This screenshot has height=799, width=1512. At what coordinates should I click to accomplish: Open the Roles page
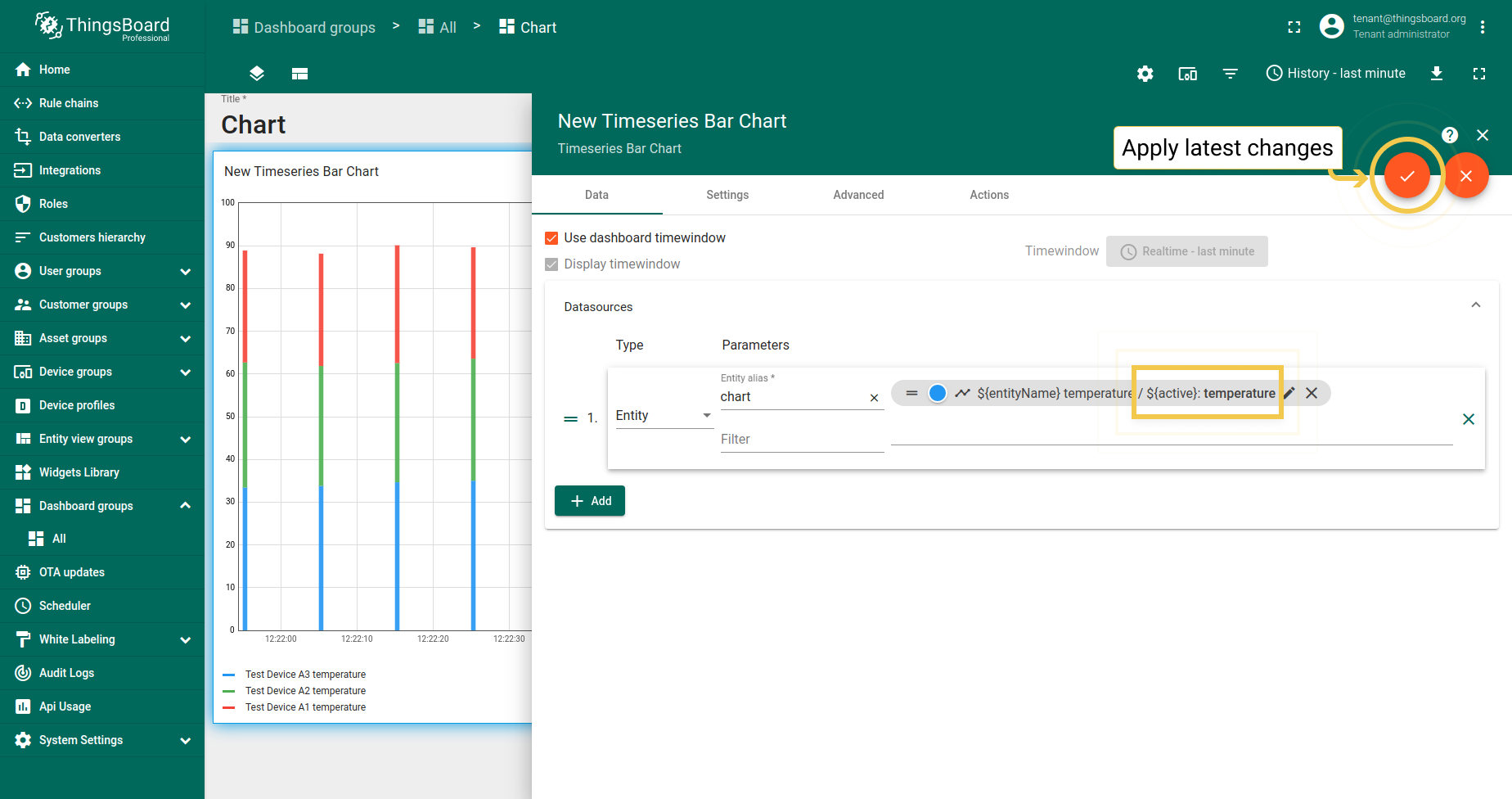pos(101,204)
